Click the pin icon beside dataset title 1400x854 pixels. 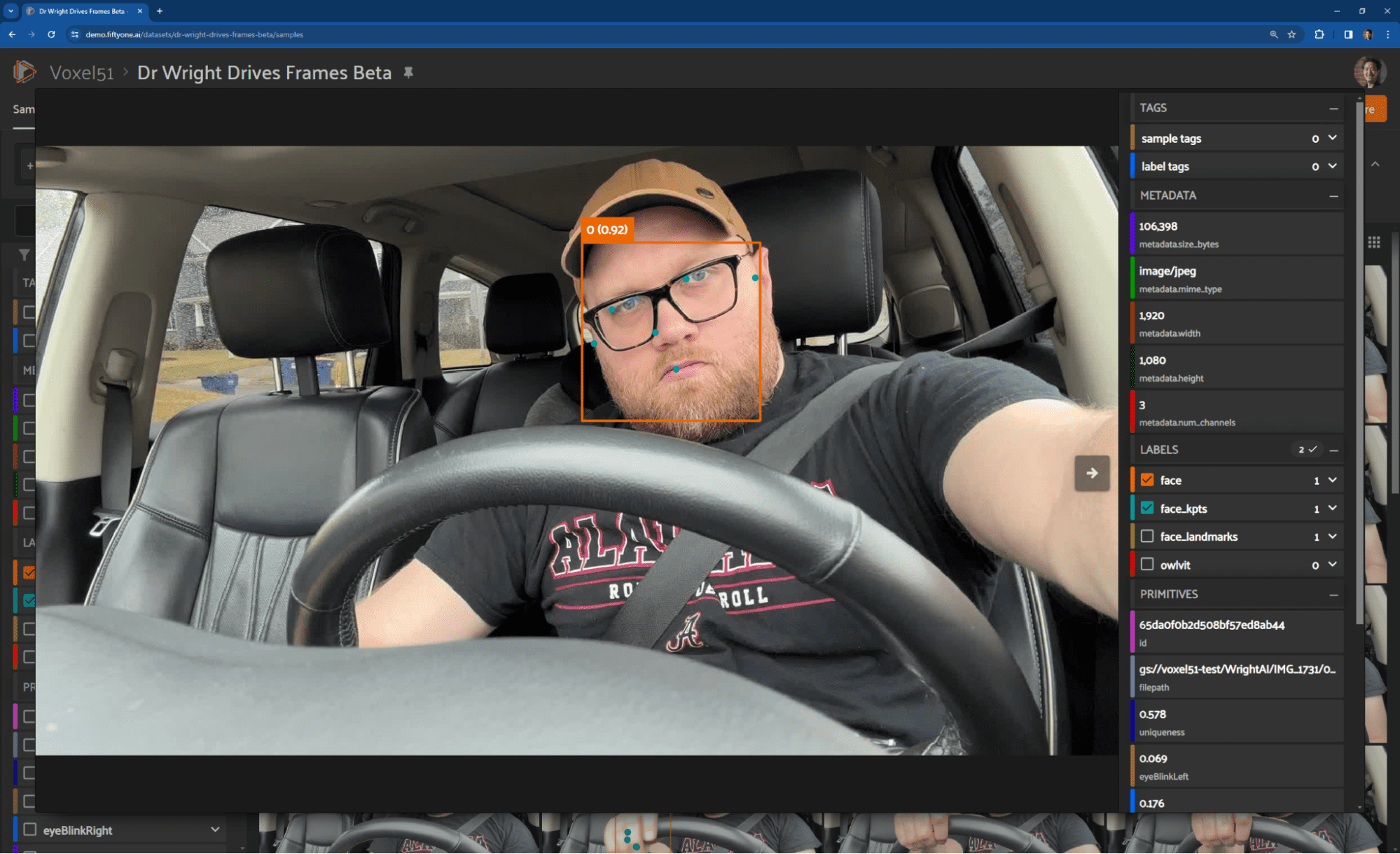408,72
